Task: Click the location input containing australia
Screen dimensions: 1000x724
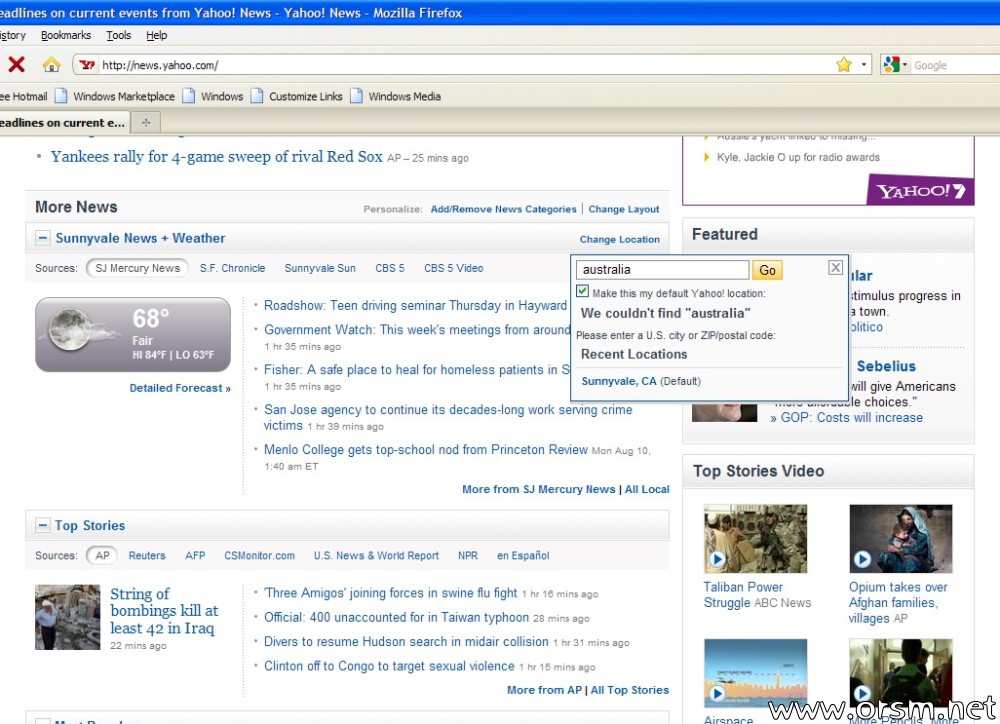Action: tap(662, 269)
